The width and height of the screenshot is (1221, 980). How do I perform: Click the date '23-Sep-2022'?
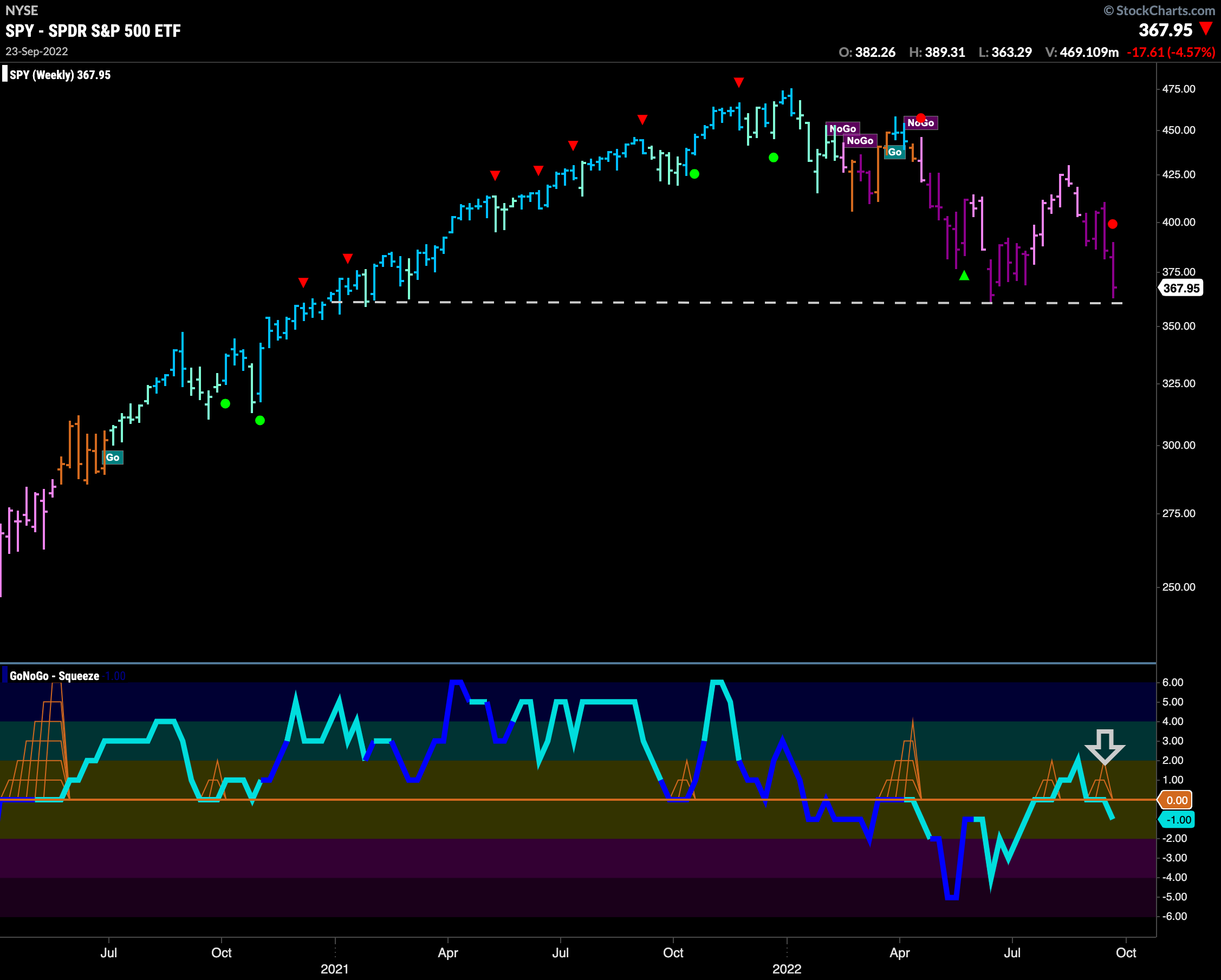coord(37,51)
